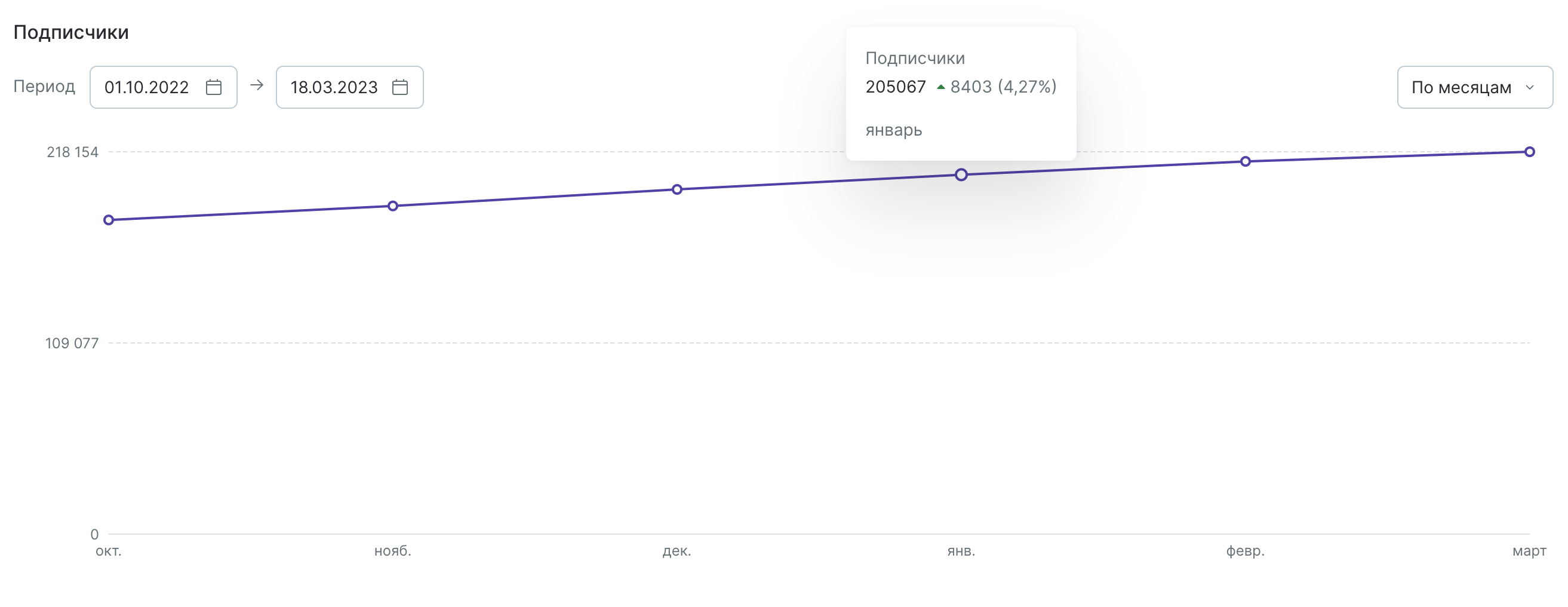This screenshot has width=1568, height=607.
Task: Select the October data point on chart
Action: click(109, 220)
